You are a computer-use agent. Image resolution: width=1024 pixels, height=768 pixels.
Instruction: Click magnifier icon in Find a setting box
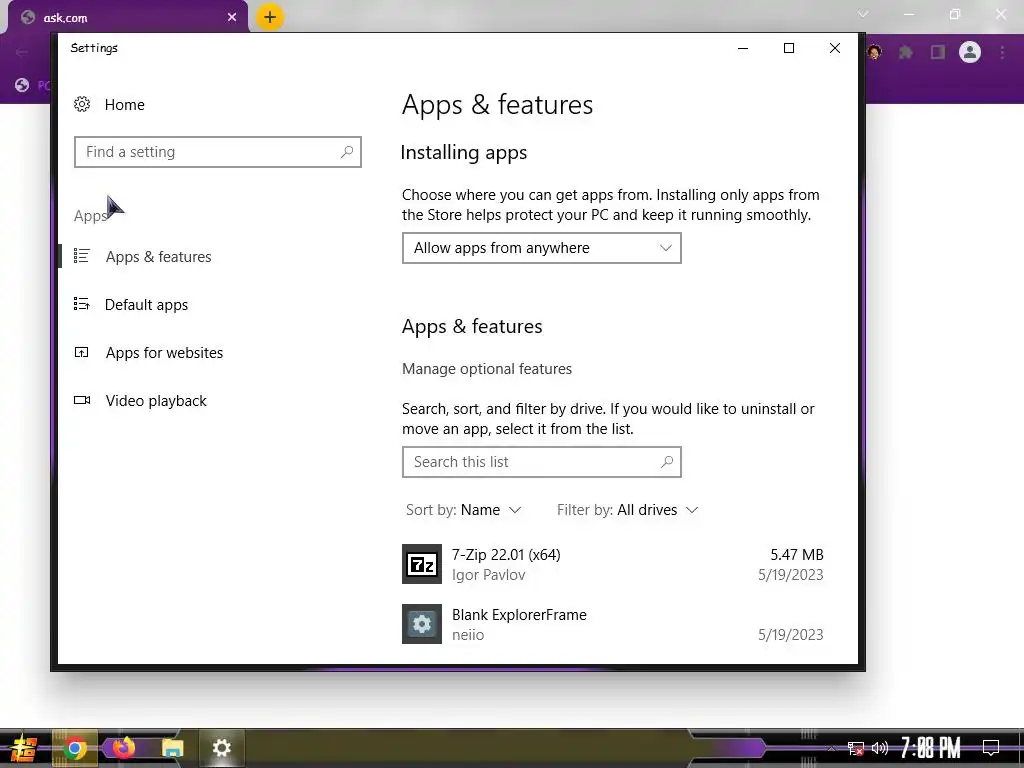(347, 152)
